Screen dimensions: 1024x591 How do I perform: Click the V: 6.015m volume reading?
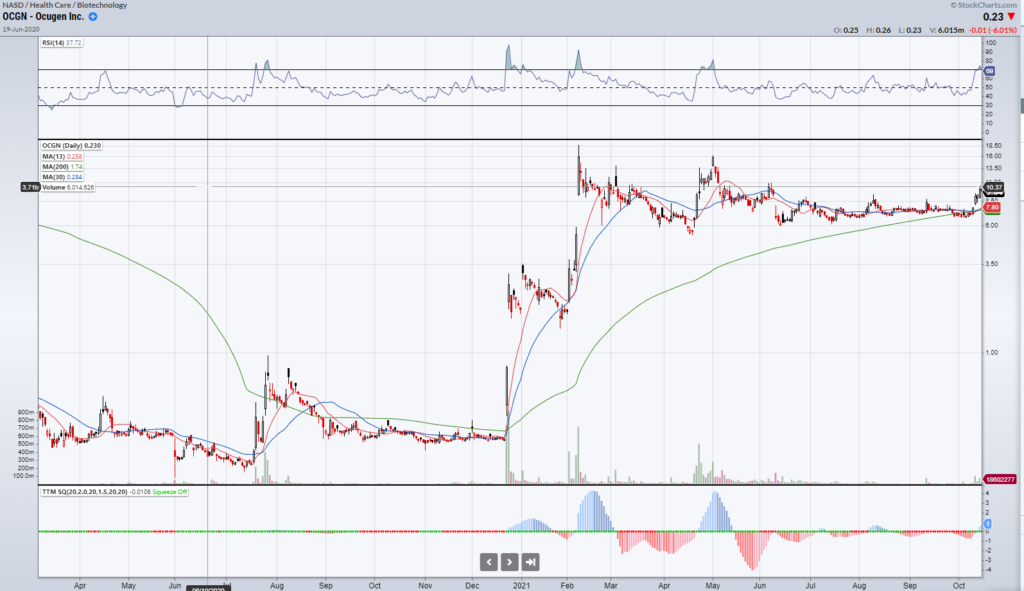946,30
